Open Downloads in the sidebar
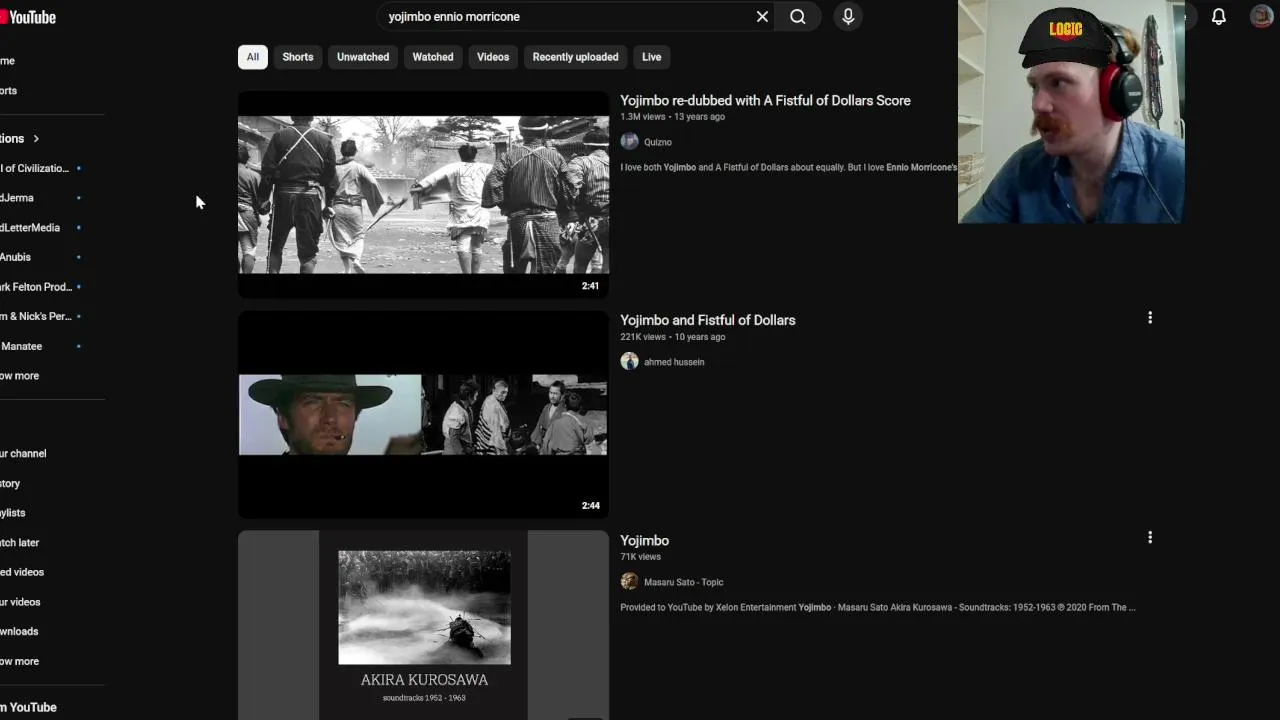This screenshot has height=720, width=1280. point(20,632)
